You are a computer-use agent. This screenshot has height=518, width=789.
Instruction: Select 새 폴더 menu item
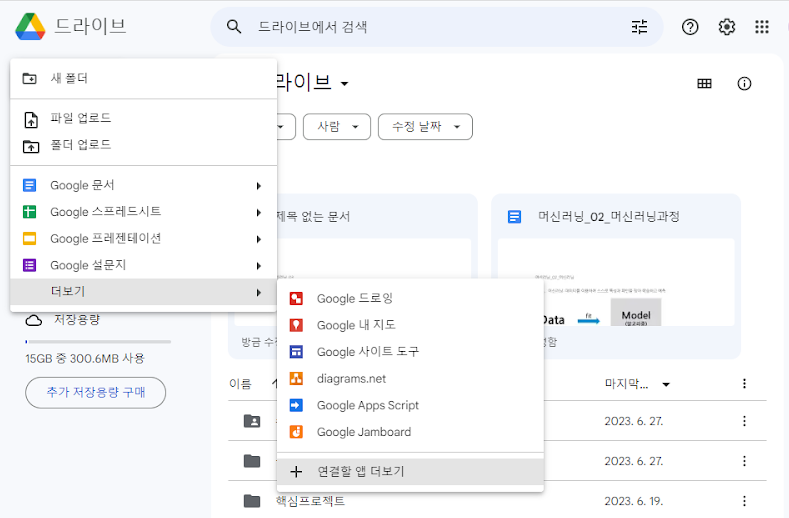click(x=143, y=79)
